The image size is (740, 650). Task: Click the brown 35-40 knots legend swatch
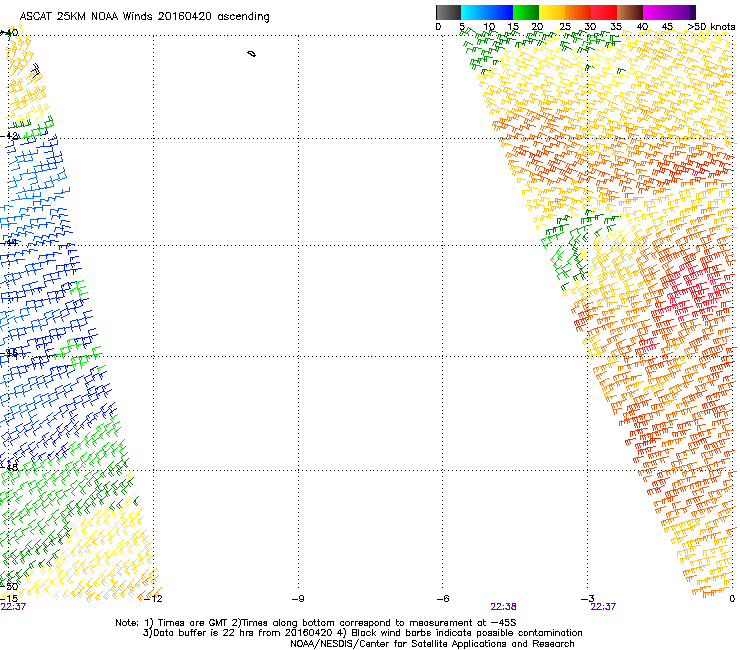click(x=630, y=12)
